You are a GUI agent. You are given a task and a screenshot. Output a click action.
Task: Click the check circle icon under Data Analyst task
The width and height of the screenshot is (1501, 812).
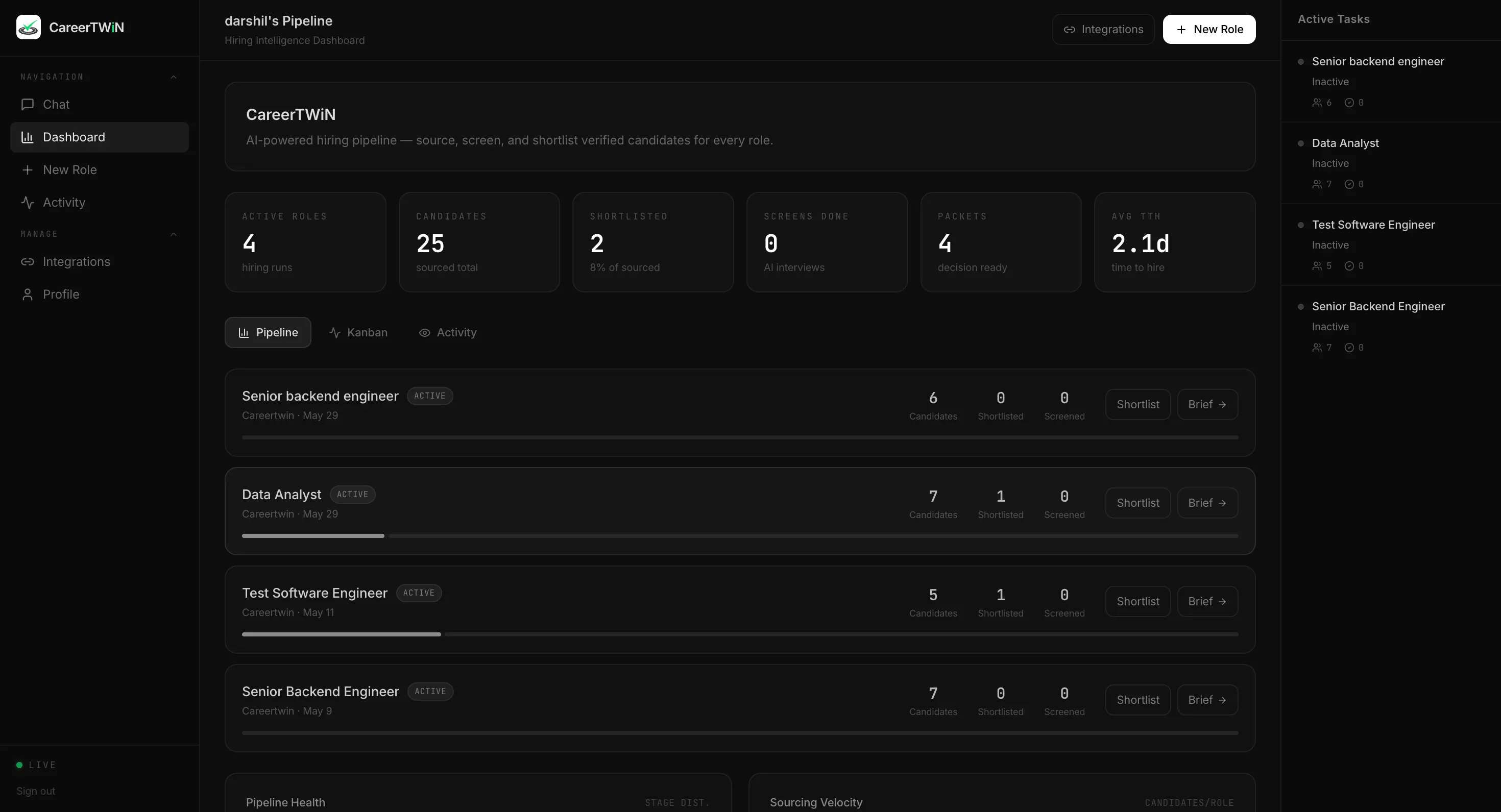click(1349, 184)
